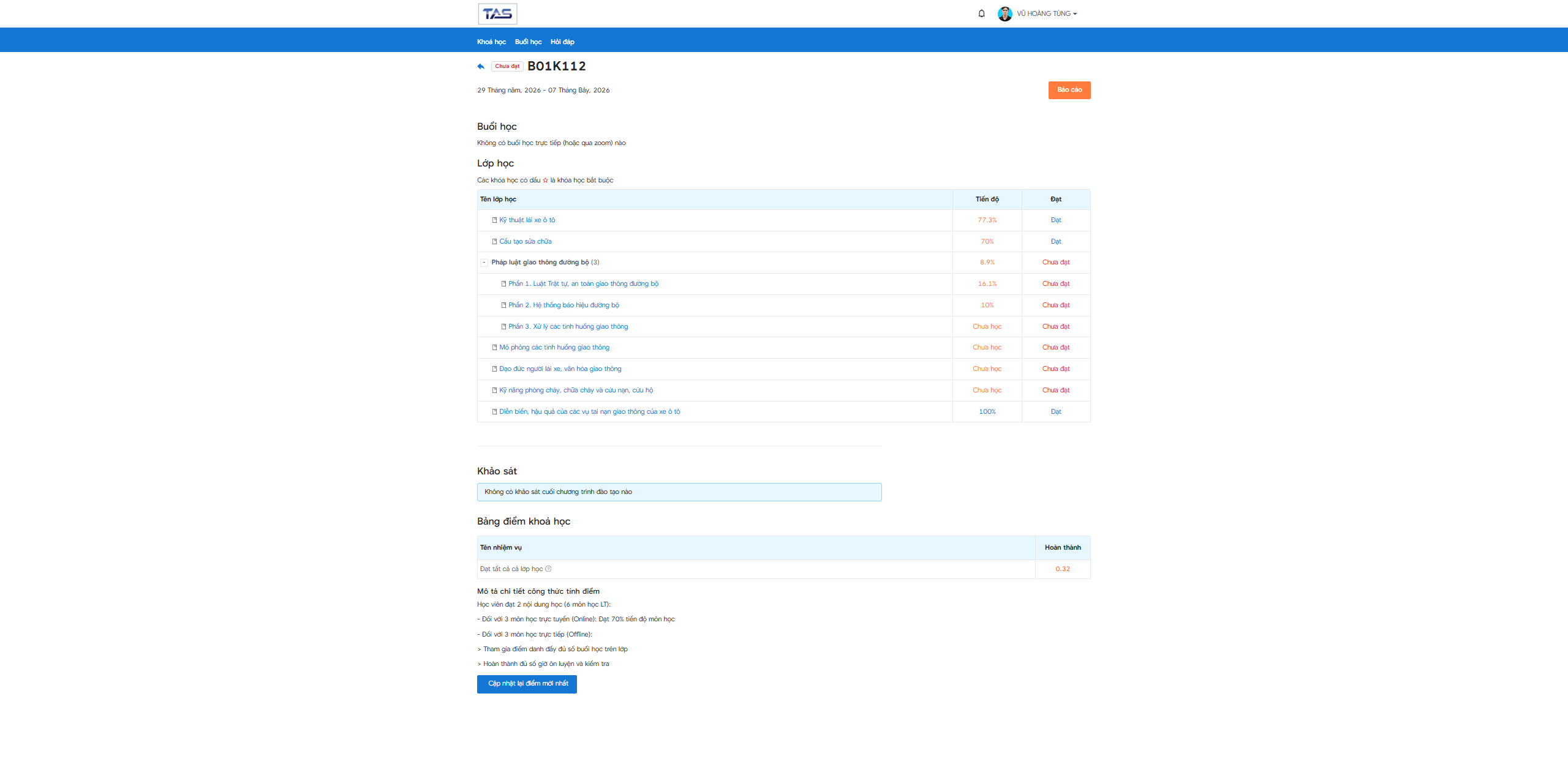
Task: Go back using the blue arrow icon
Action: click(481, 66)
